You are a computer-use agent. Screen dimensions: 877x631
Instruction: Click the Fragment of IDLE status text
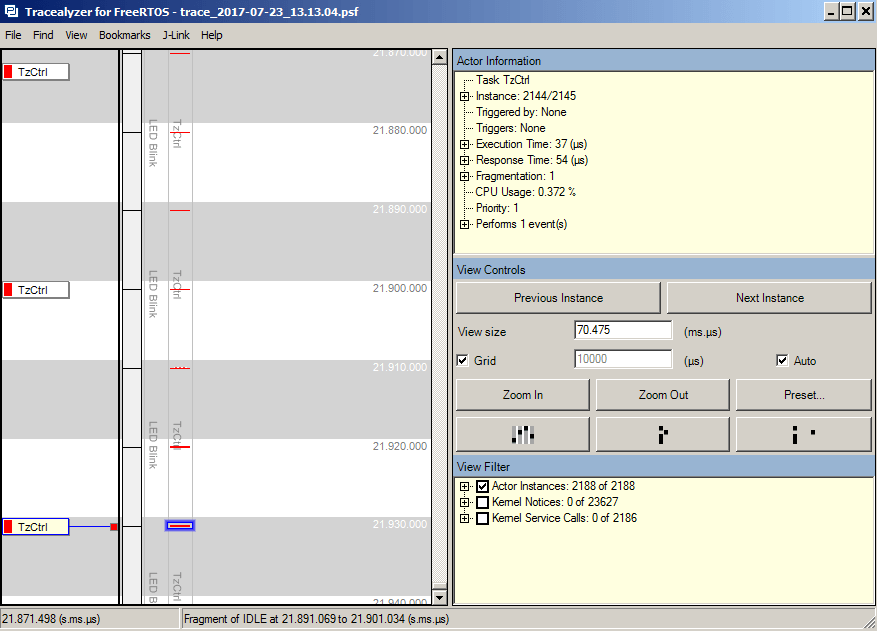[x=316, y=619]
